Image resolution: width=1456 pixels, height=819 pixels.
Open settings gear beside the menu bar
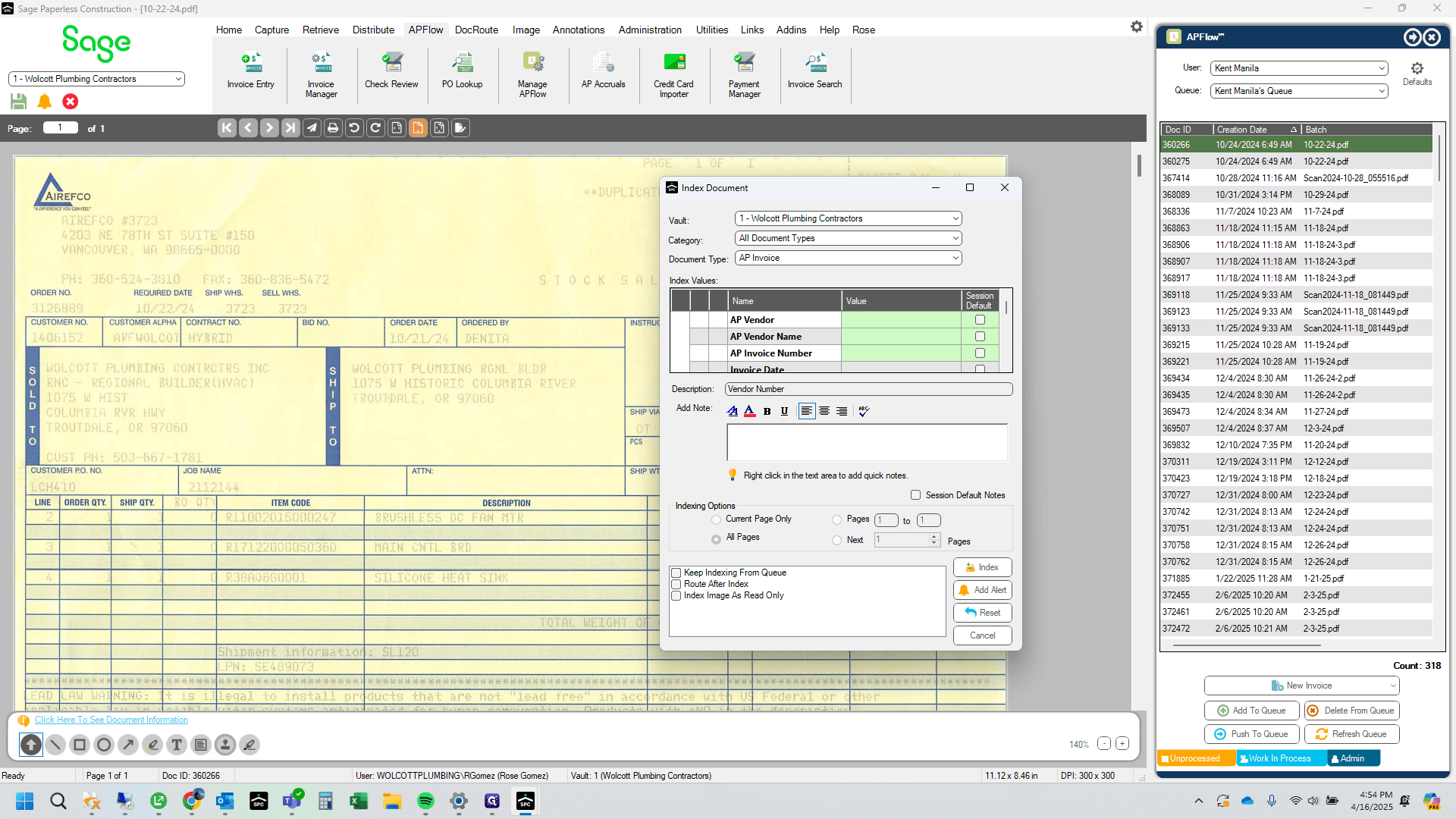(x=1136, y=27)
